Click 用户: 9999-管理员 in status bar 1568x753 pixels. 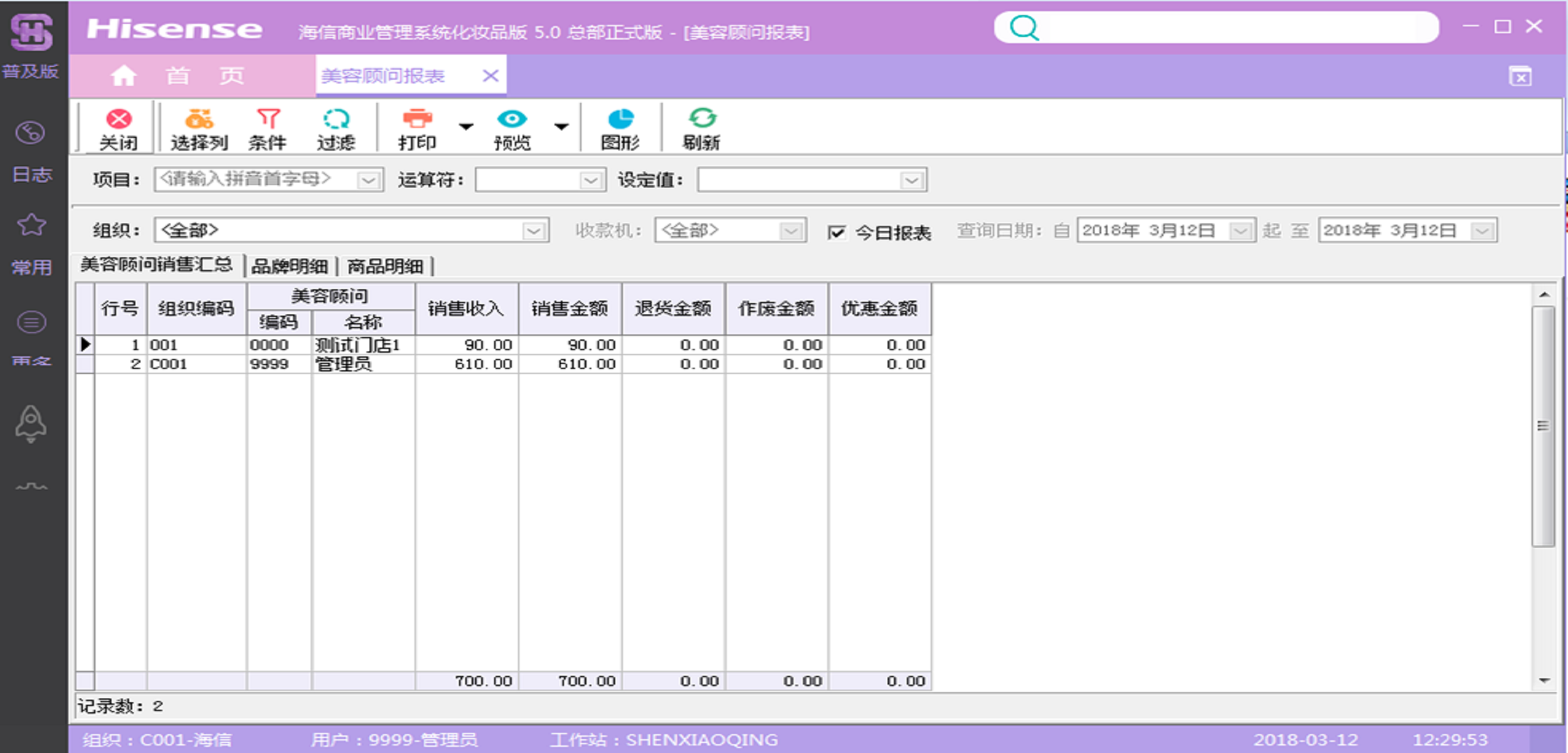pos(394,740)
